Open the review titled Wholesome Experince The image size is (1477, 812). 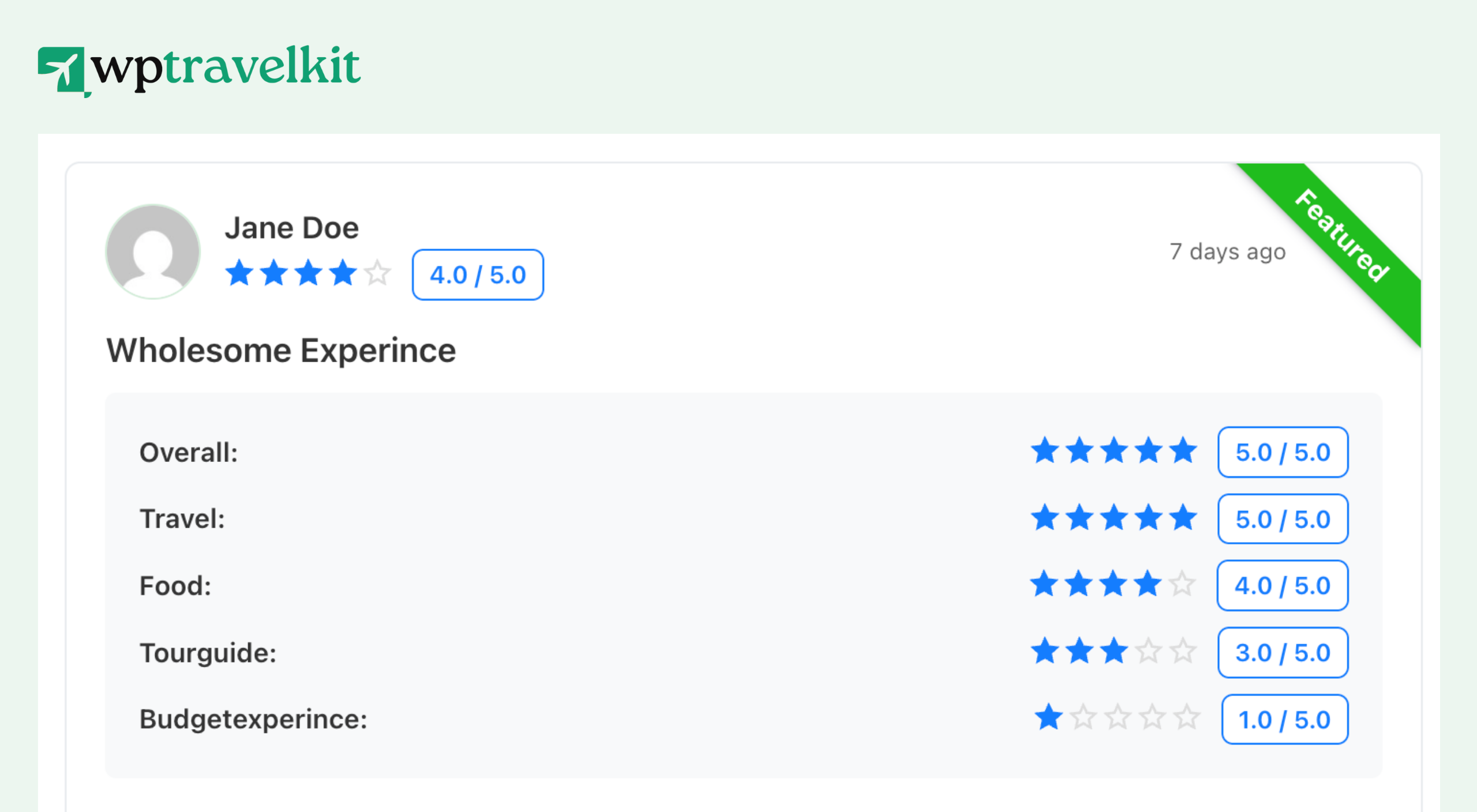point(280,349)
